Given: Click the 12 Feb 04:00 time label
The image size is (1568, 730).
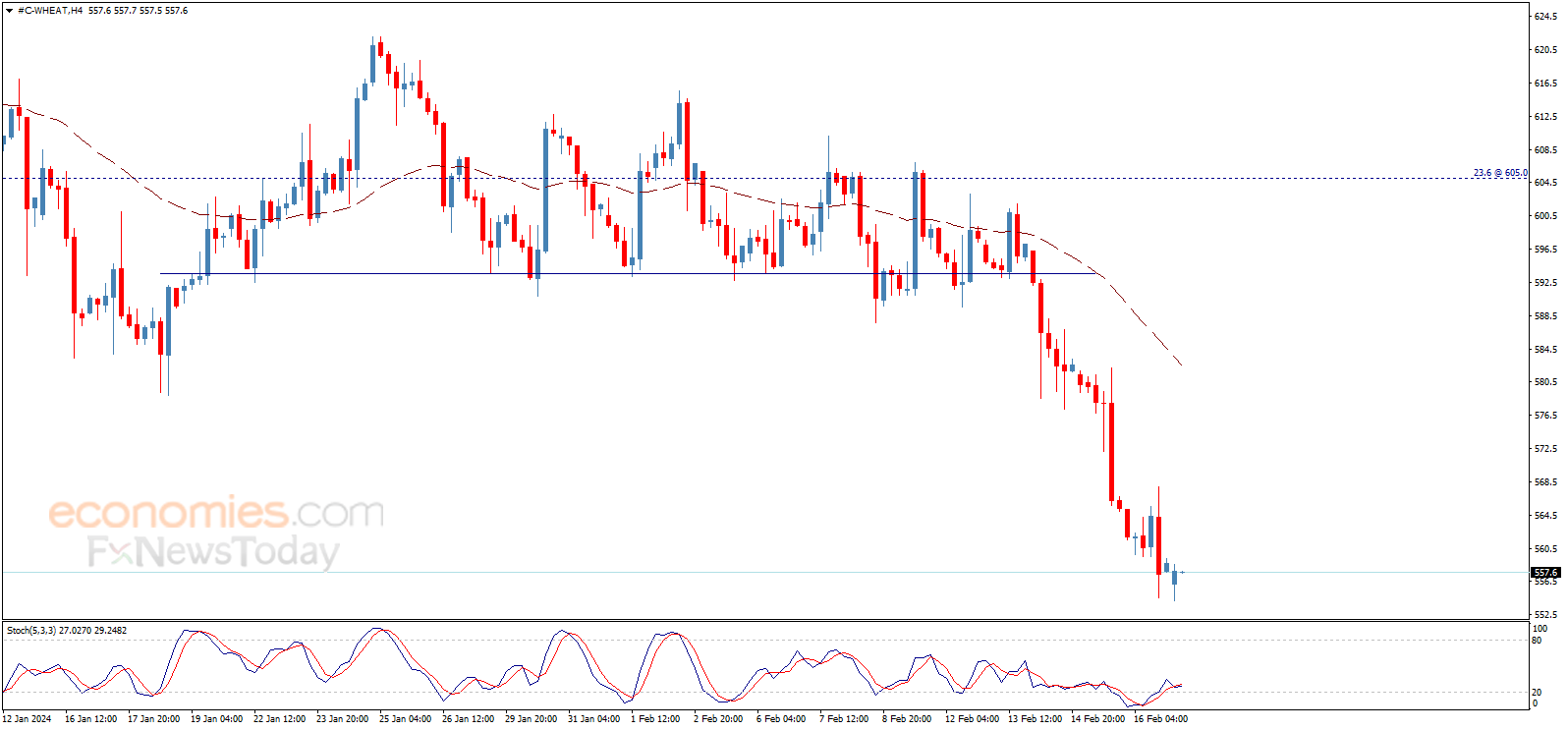Looking at the screenshot, I should (x=972, y=719).
